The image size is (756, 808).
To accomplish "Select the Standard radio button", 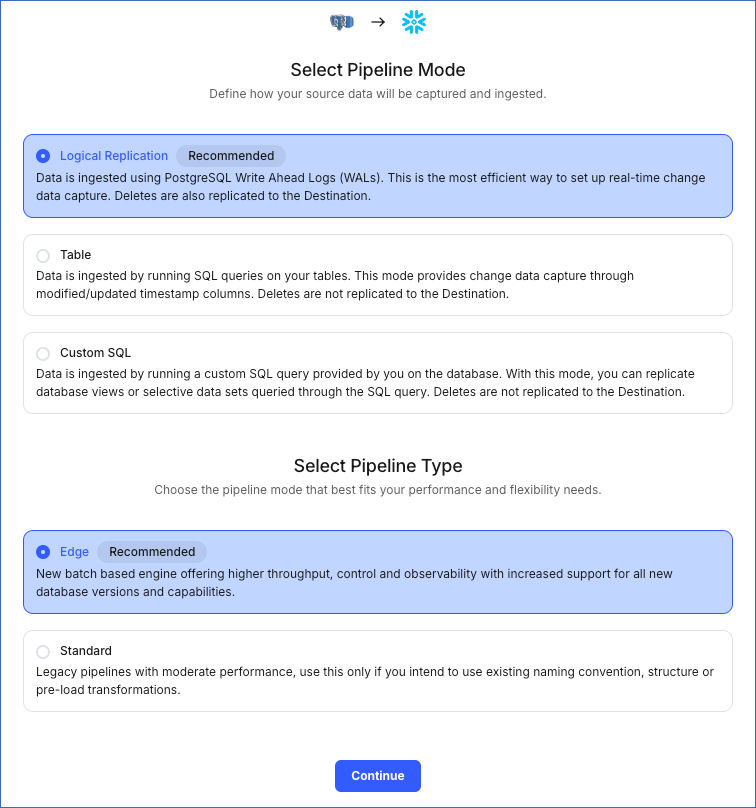I will [42, 650].
